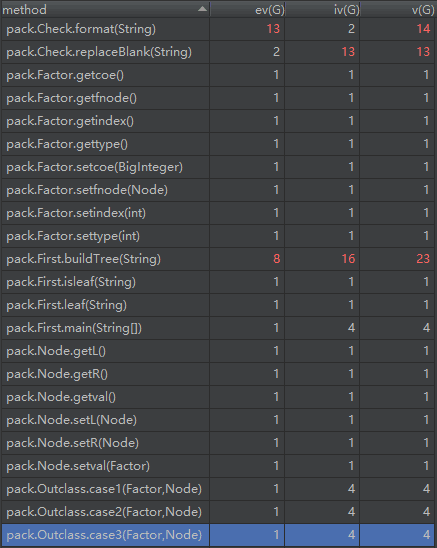The height and width of the screenshot is (548, 437).
Task: Select row pack.Node.getR()
Action: pos(218,374)
